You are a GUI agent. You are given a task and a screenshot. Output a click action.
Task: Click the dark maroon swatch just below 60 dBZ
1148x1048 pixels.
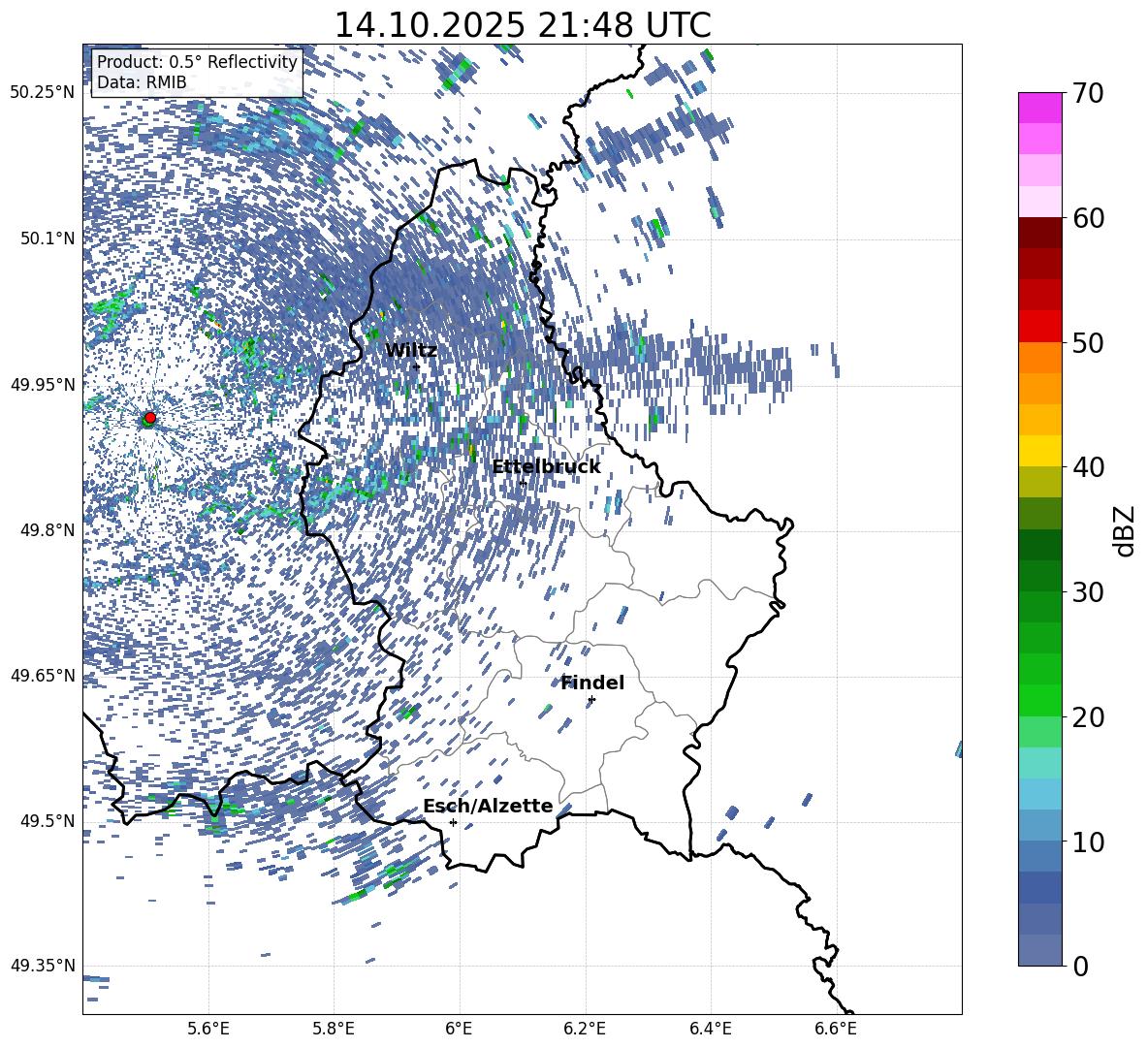pyautogui.click(x=1040, y=233)
